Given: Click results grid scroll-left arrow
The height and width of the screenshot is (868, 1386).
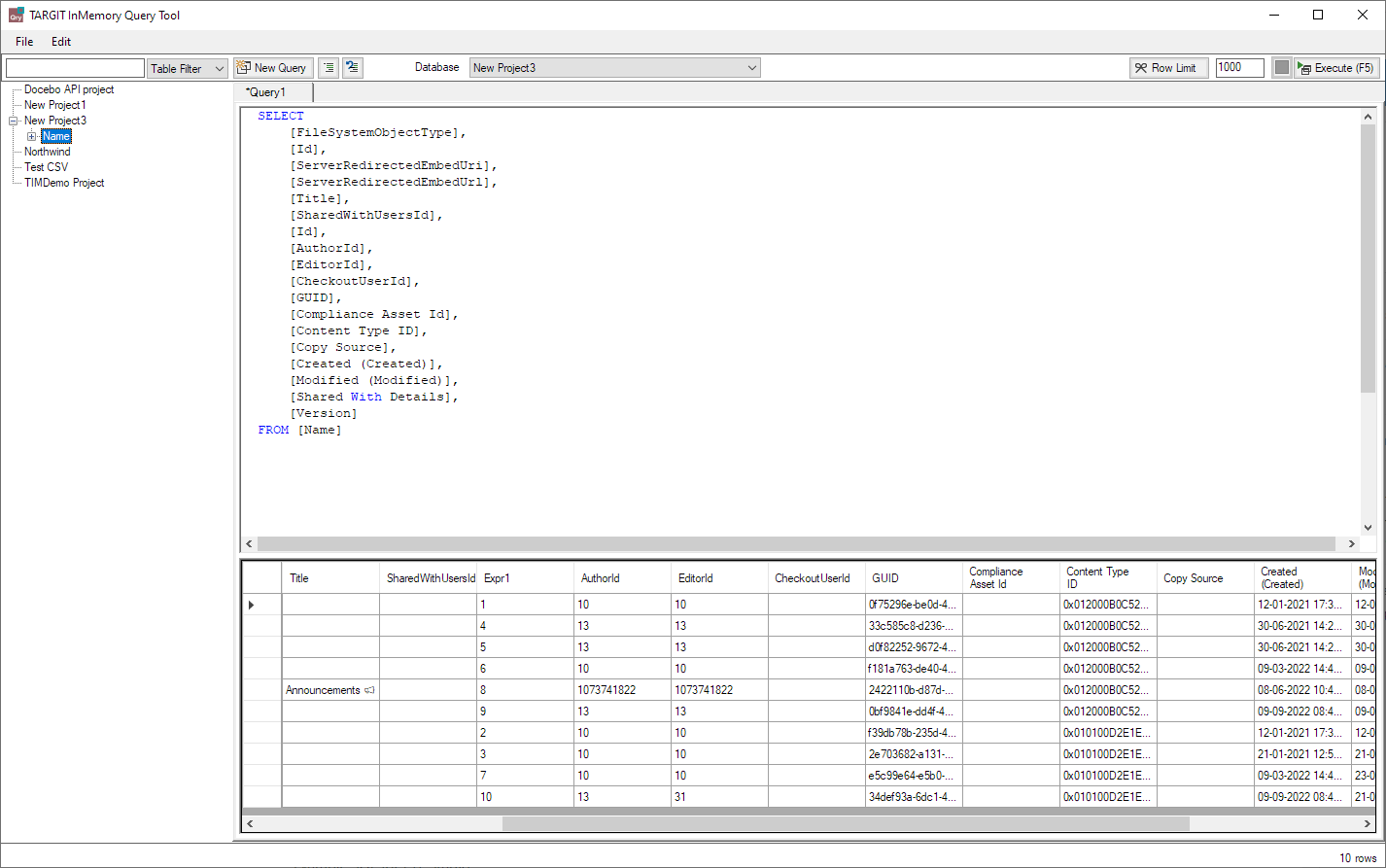Looking at the screenshot, I should coord(250,823).
